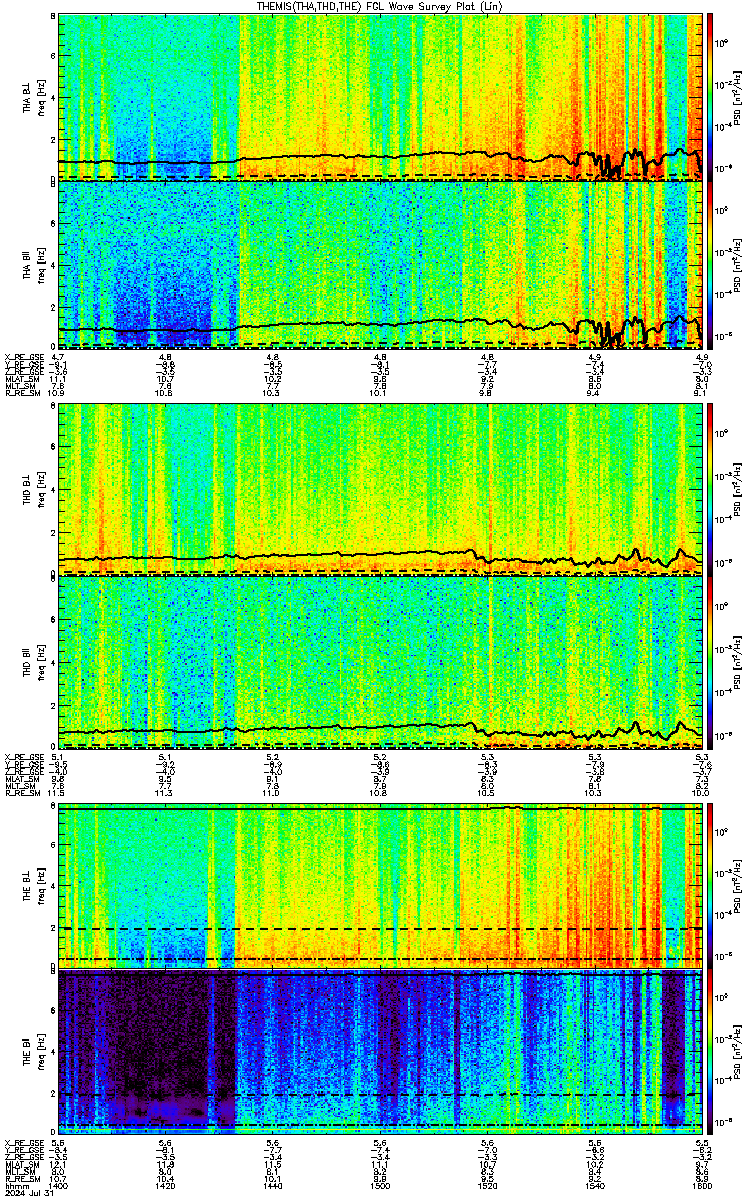Viewport: 750px width, 1200px height.
Task: Click the THA B-perpendicular spectrogram panel
Action: [x=381, y=96]
